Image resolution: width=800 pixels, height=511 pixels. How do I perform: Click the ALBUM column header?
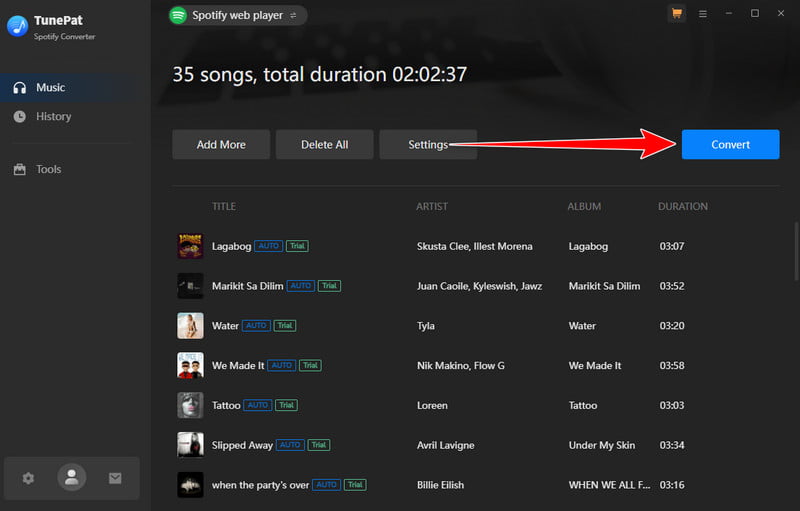click(584, 207)
